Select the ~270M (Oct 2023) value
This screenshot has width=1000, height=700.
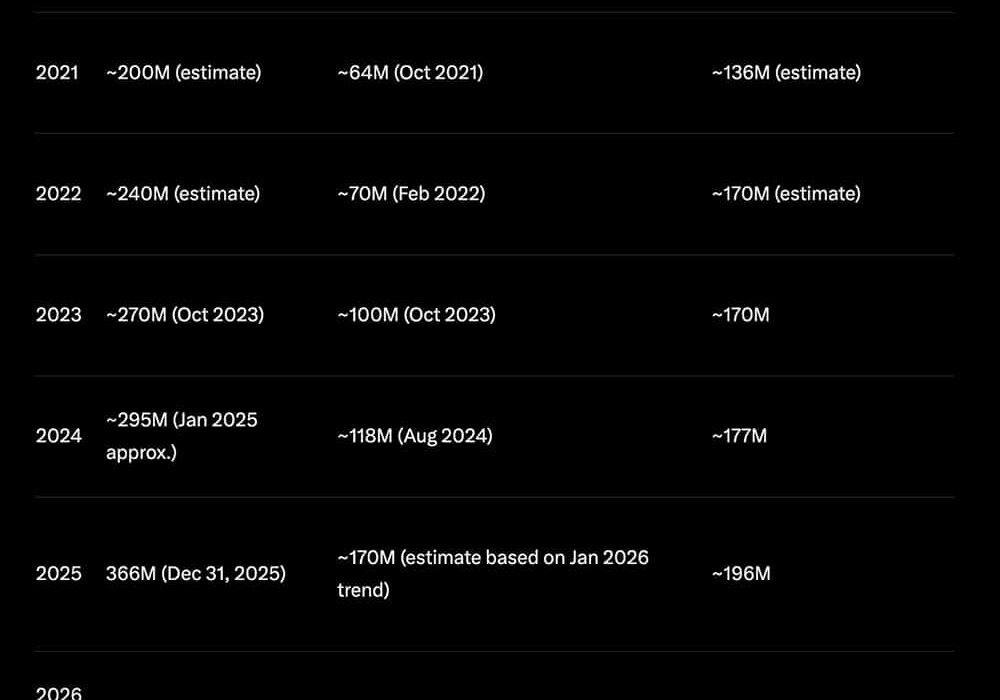[185, 315]
